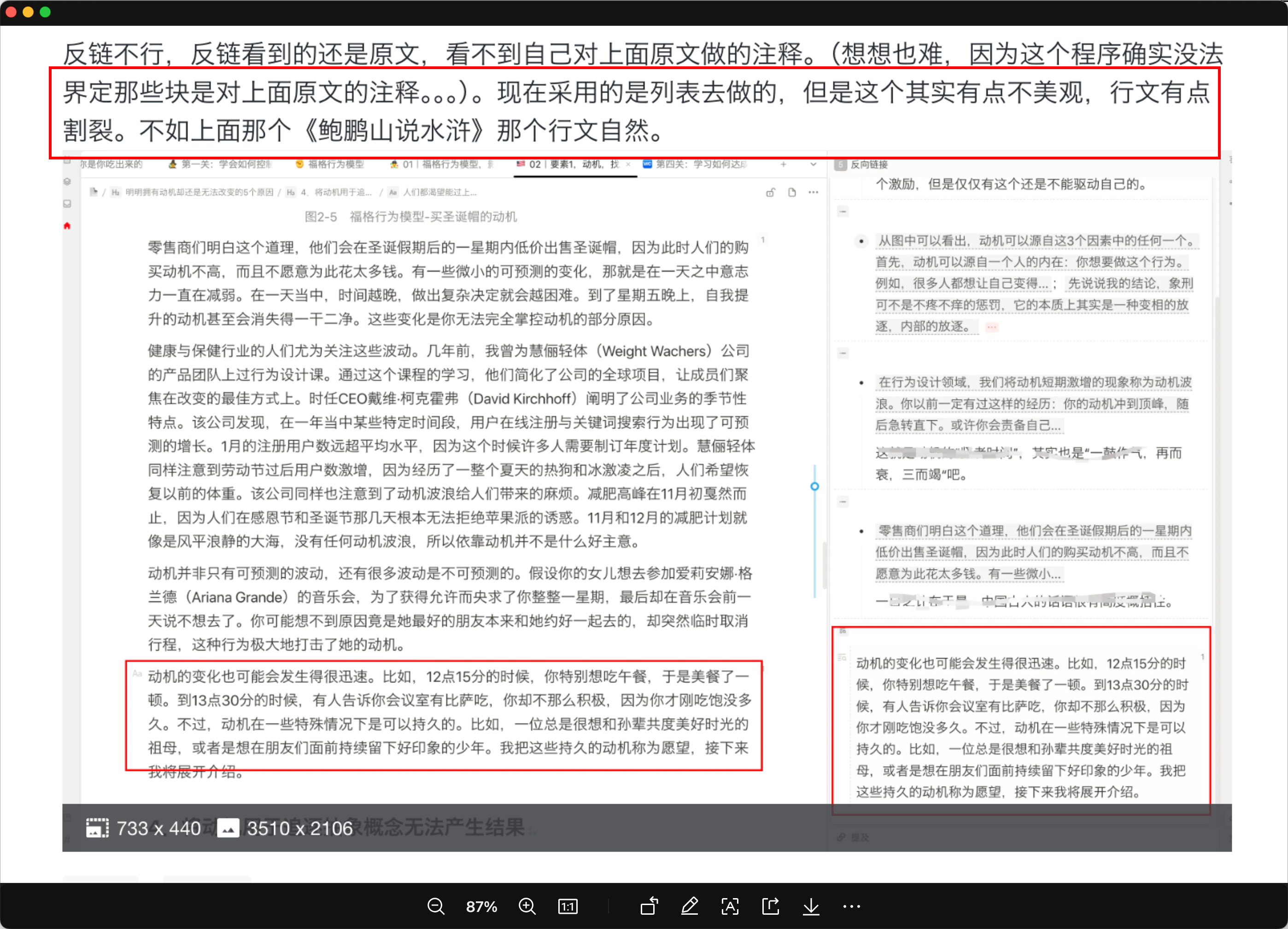The image size is (1288, 929).
Task: Zoom in using the magnifier plus icon
Action: tap(527, 906)
